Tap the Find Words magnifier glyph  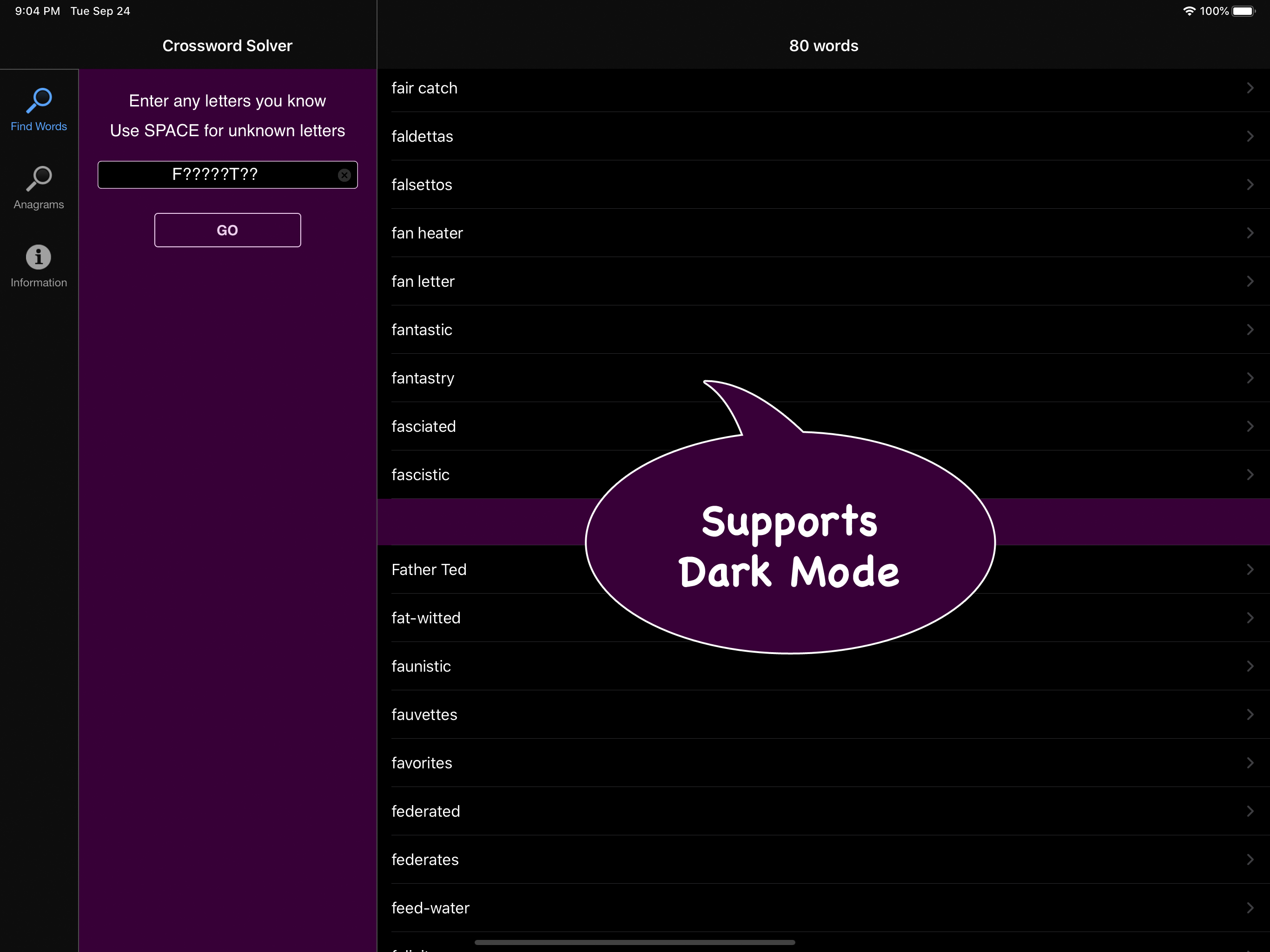(x=38, y=99)
